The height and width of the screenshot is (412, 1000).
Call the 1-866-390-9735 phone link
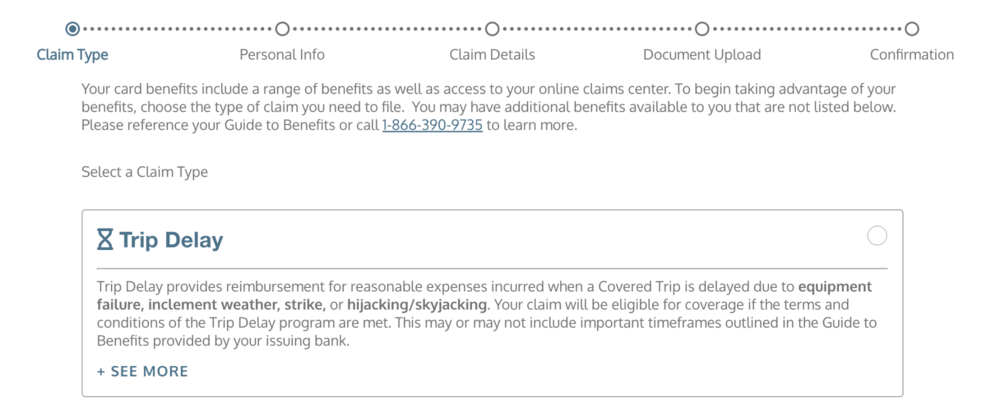click(x=432, y=126)
